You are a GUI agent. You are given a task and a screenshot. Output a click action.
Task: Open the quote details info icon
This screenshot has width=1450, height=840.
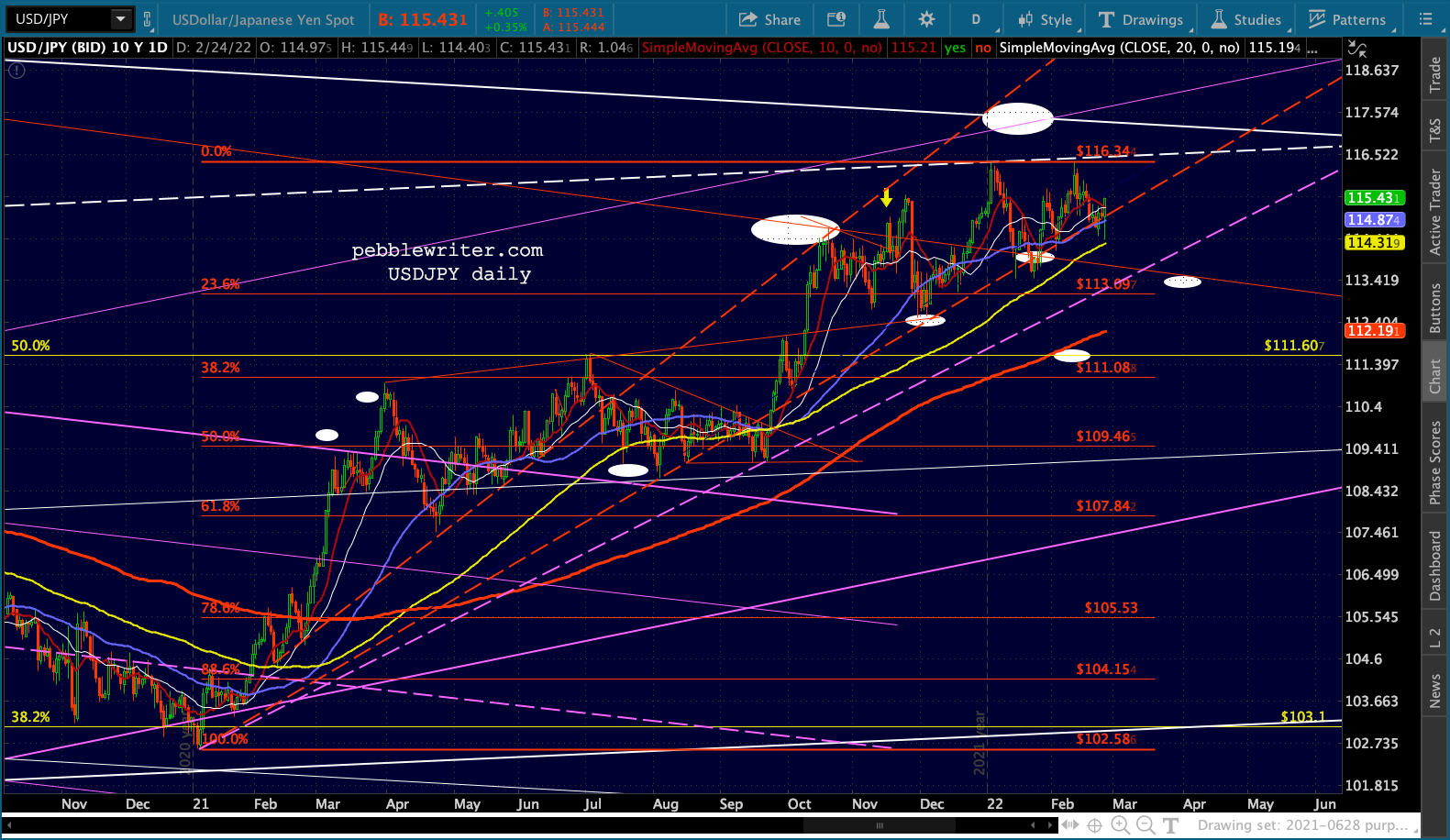[x=836, y=19]
